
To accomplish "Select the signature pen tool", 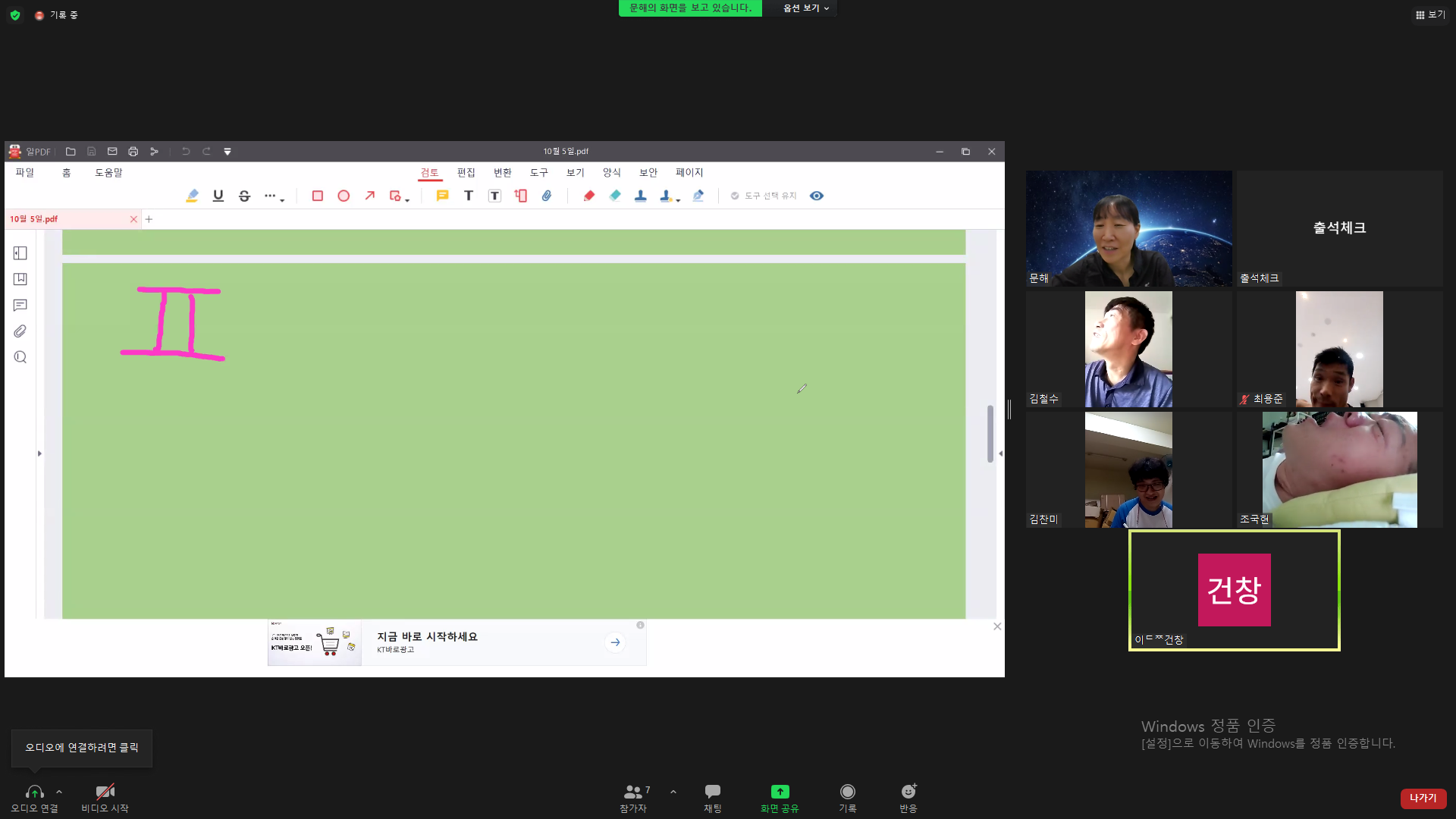I will (x=698, y=196).
